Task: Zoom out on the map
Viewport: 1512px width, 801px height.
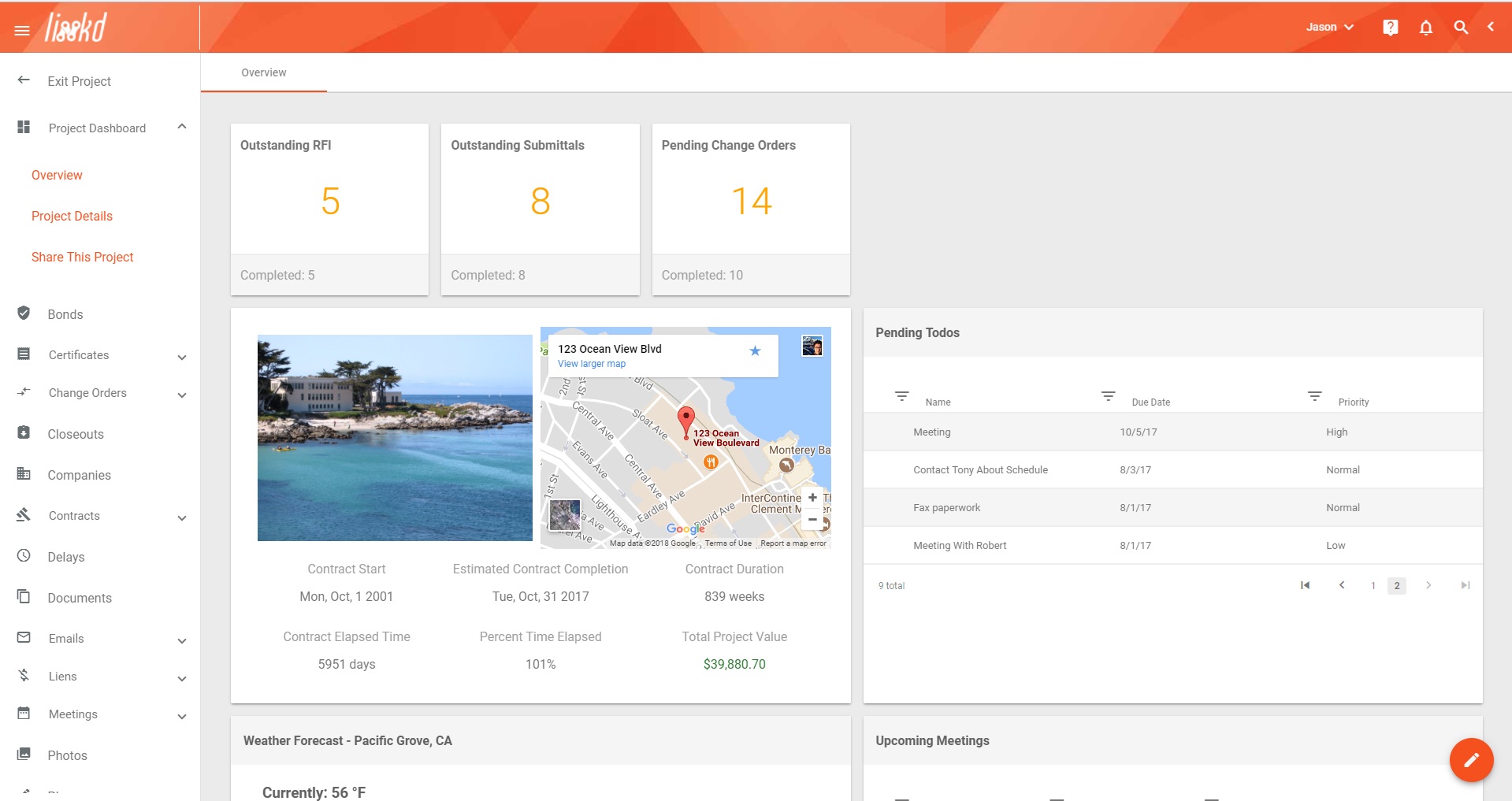Action: click(812, 519)
